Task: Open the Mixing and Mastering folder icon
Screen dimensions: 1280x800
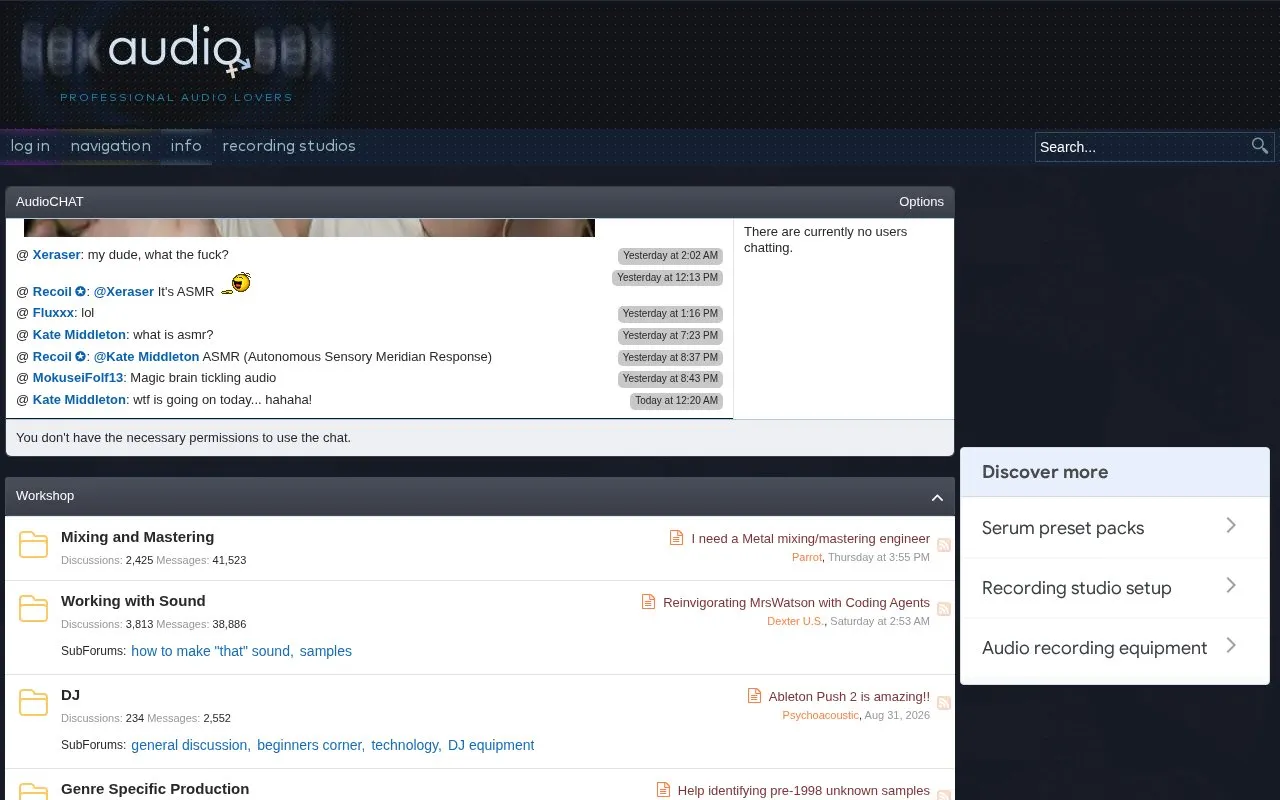Action: click(x=33, y=545)
